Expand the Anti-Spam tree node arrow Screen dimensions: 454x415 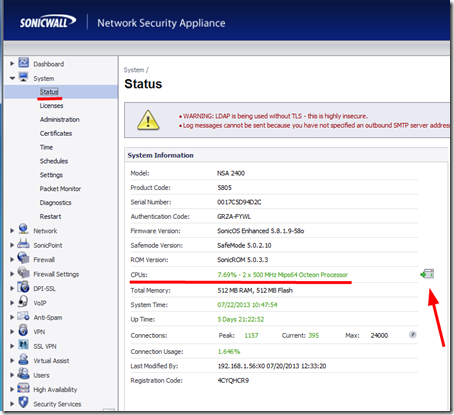(x=12, y=317)
